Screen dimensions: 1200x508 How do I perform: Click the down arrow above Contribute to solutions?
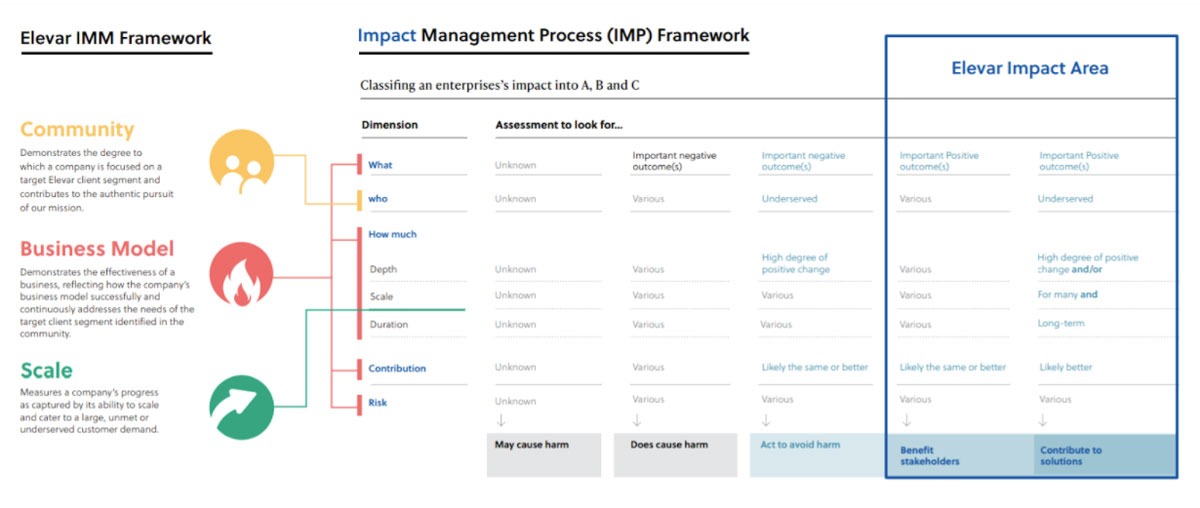[x=1044, y=420]
